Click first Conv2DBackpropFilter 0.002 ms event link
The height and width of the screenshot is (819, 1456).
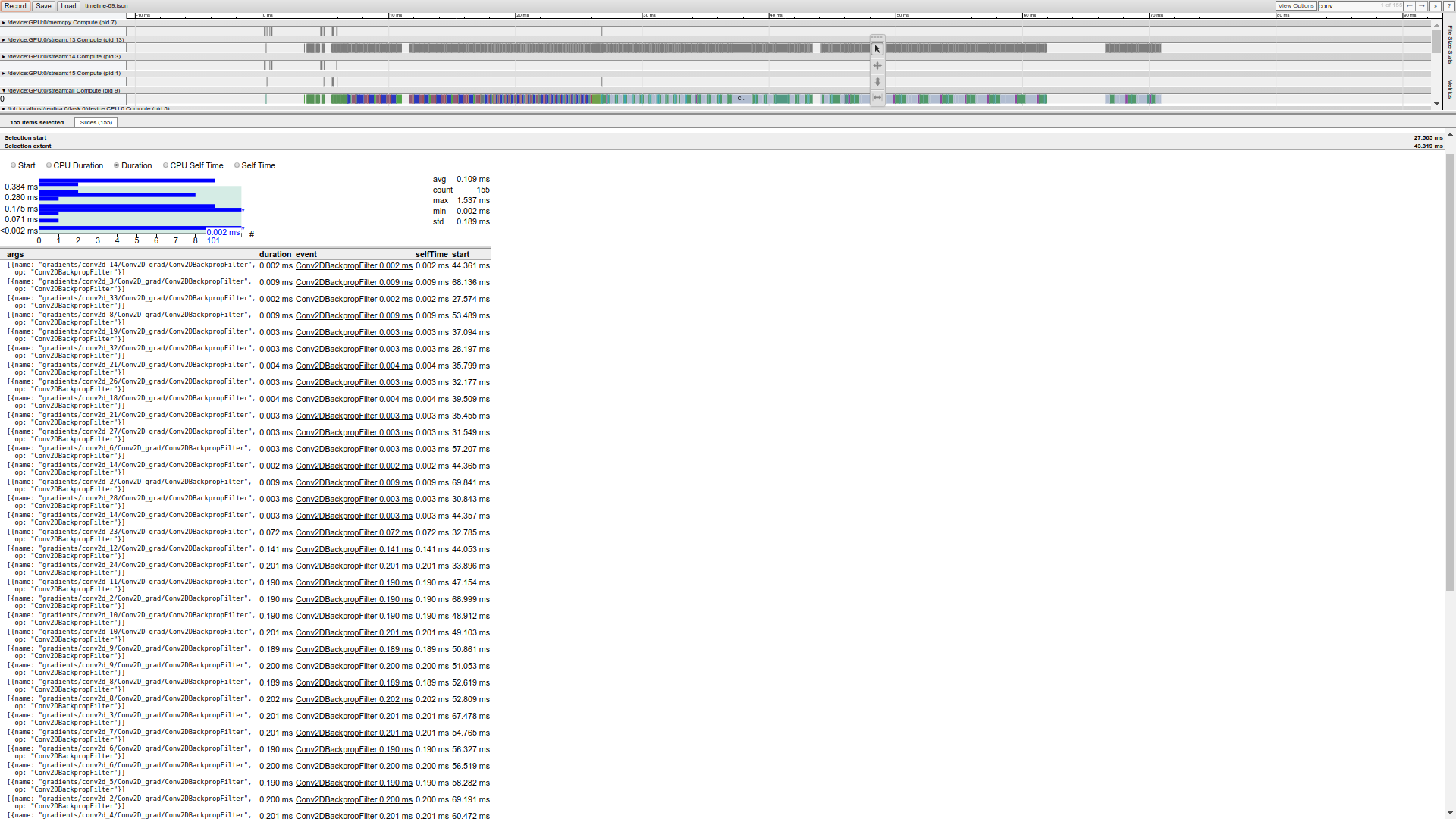[x=353, y=266]
